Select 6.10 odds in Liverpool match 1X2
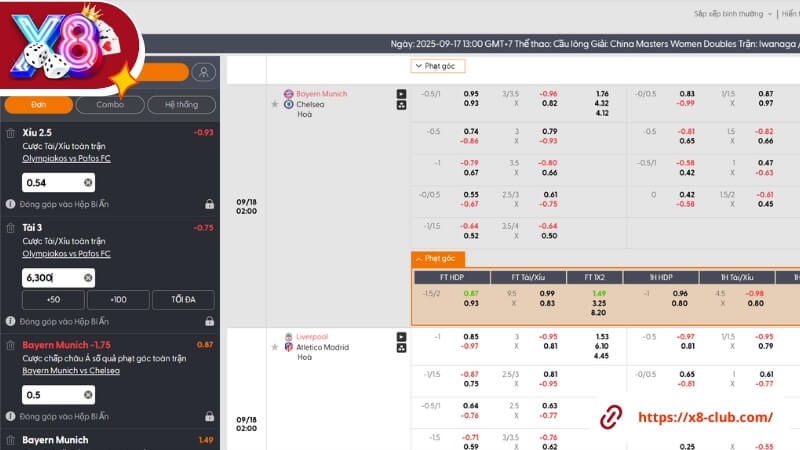Screen dimensions: 800x450 (602, 346)
